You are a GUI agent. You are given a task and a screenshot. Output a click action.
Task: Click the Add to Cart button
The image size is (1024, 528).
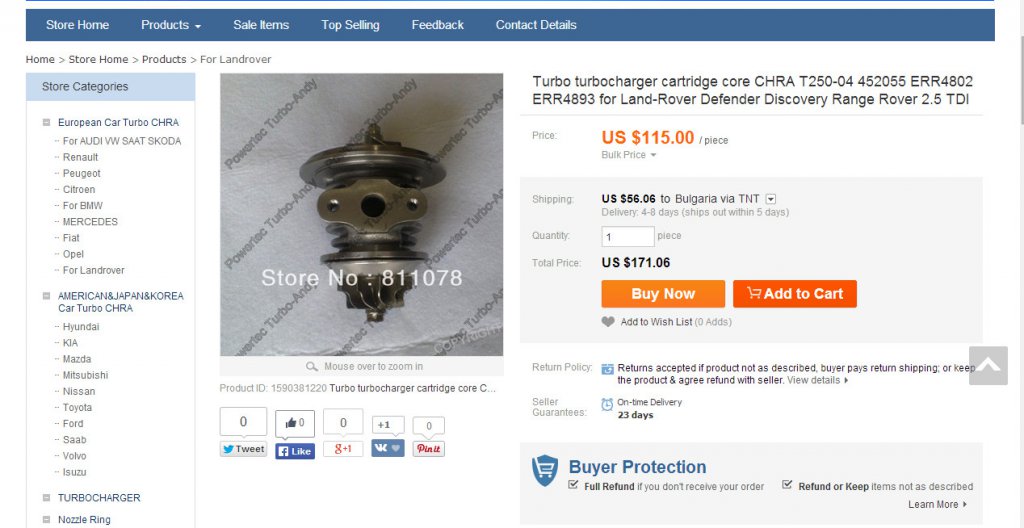[795, 294]
